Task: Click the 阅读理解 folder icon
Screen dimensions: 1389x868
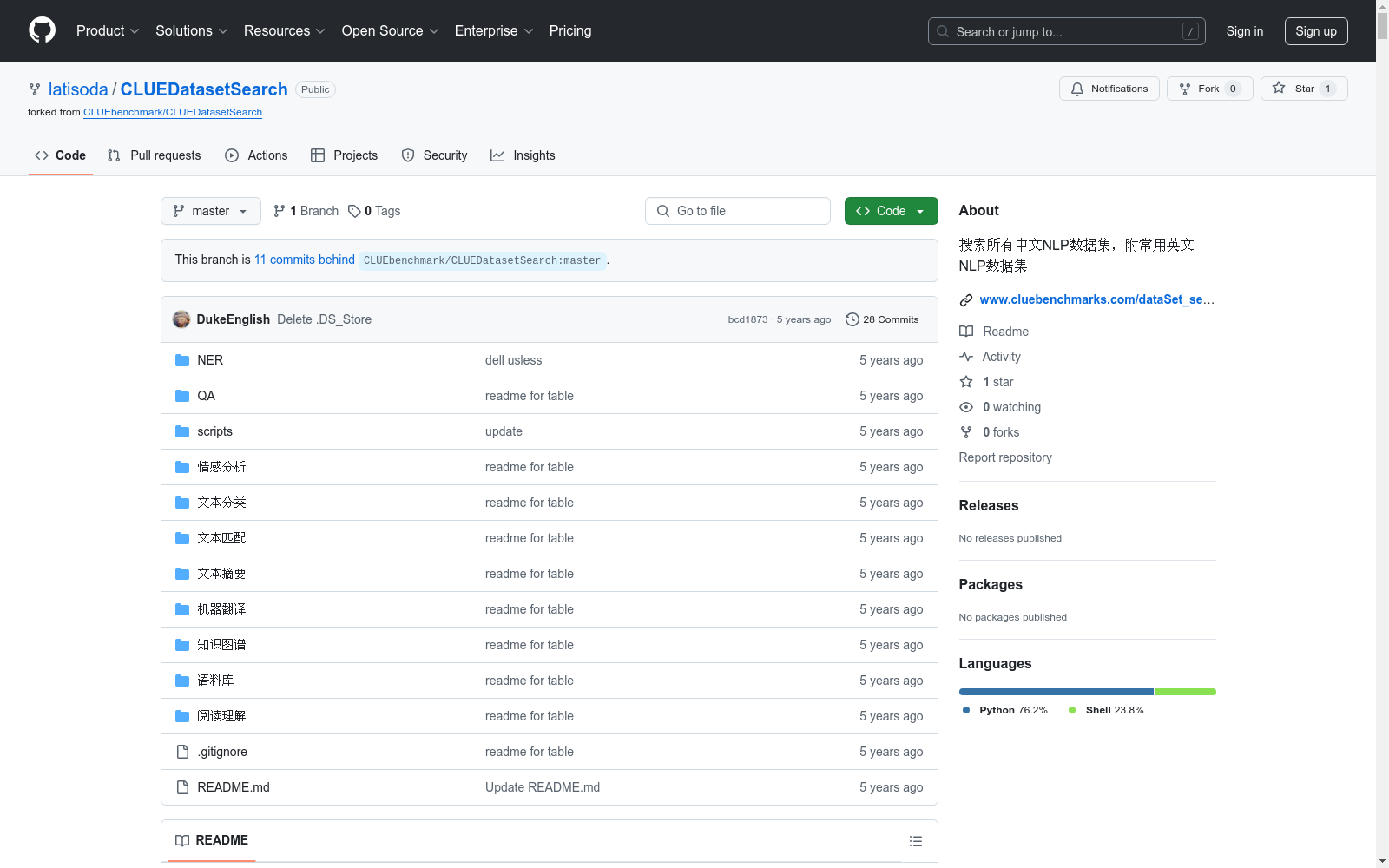Action: tap(182, 716)
